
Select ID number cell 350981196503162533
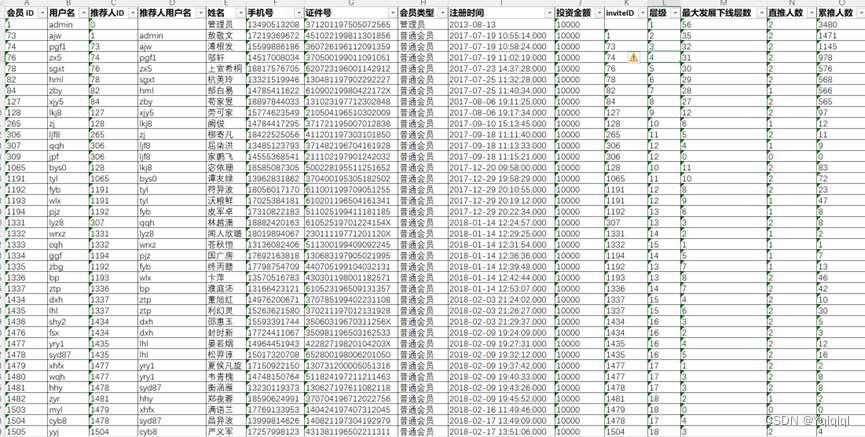point(351,333)
